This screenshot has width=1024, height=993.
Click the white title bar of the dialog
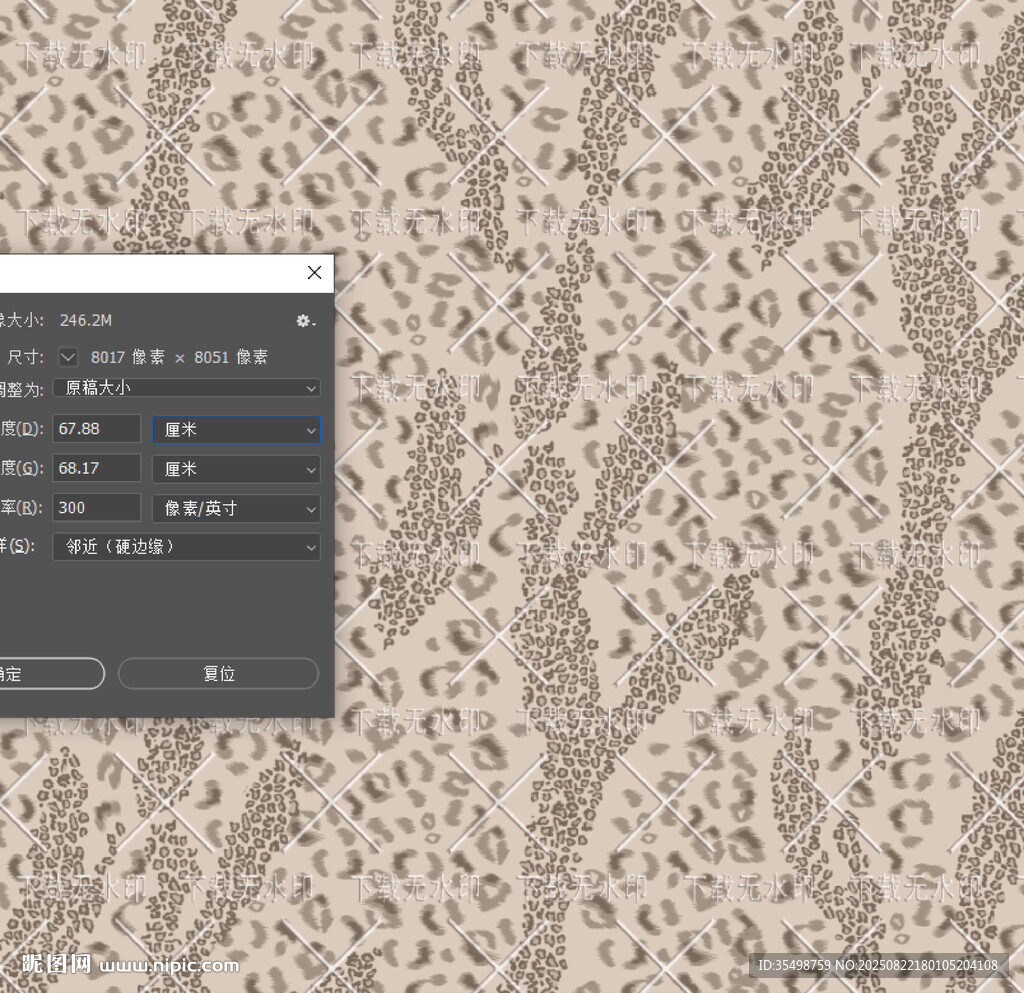(150, 273)
